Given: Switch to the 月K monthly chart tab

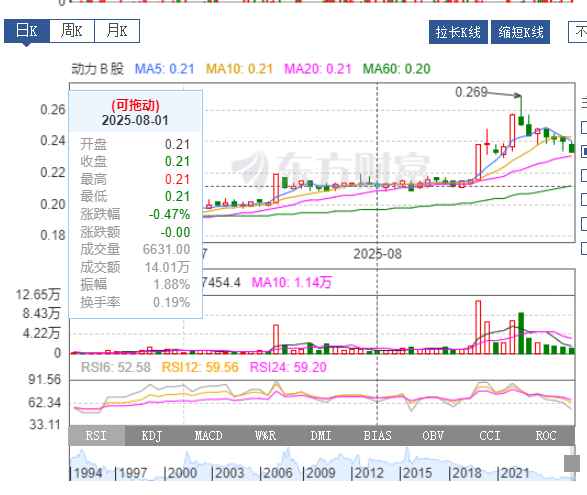Looking at the screenshot, I should click(x=117, y=31).
